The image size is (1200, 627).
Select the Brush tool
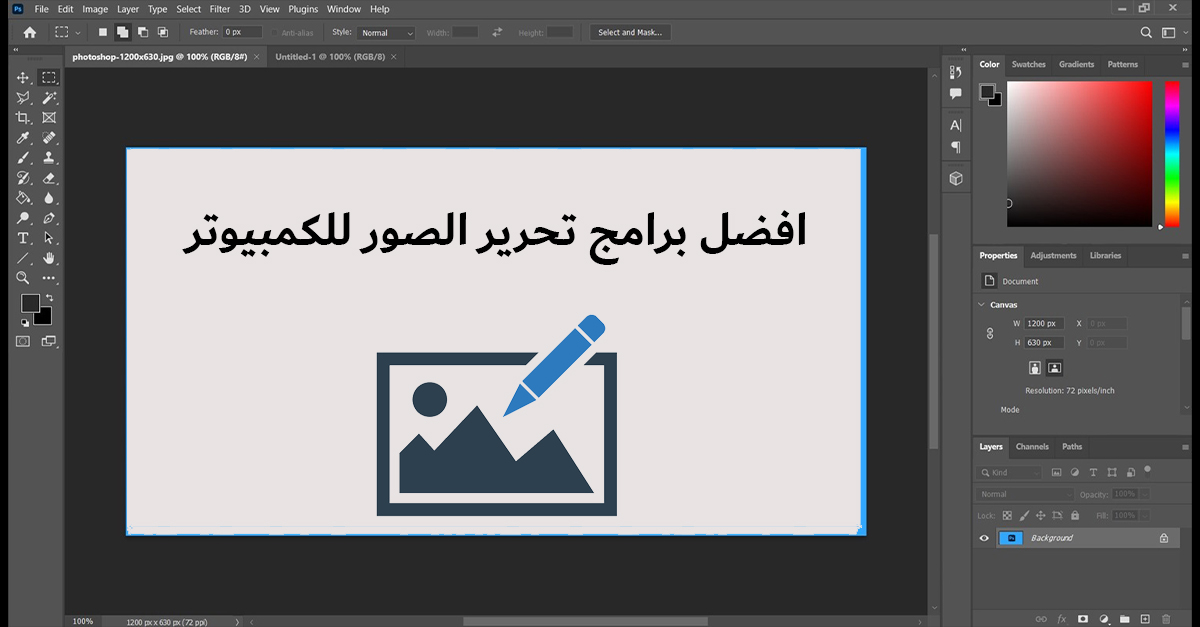[x=23, y=158]
